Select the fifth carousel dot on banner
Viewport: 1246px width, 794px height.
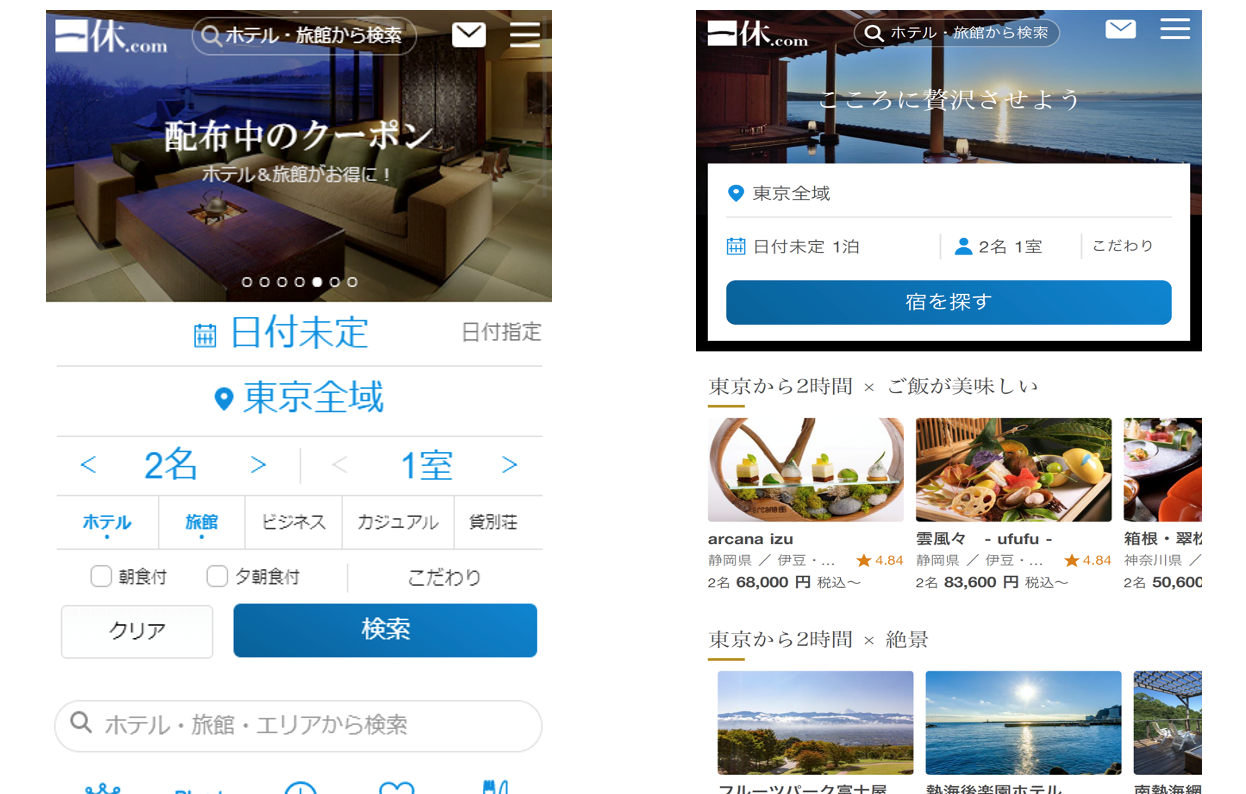coord(317,282)
